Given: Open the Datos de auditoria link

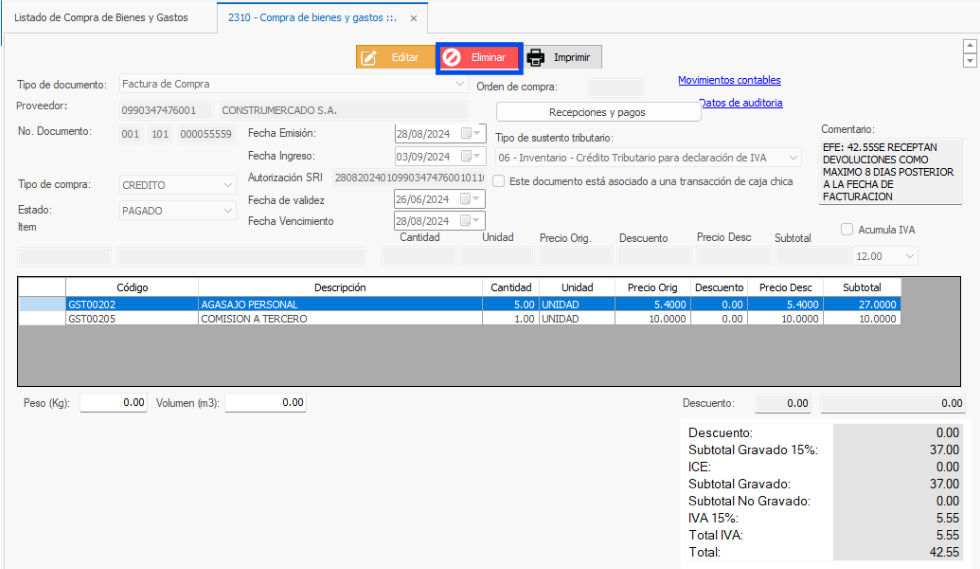Looking at the screenshot, I should [741, 102].
